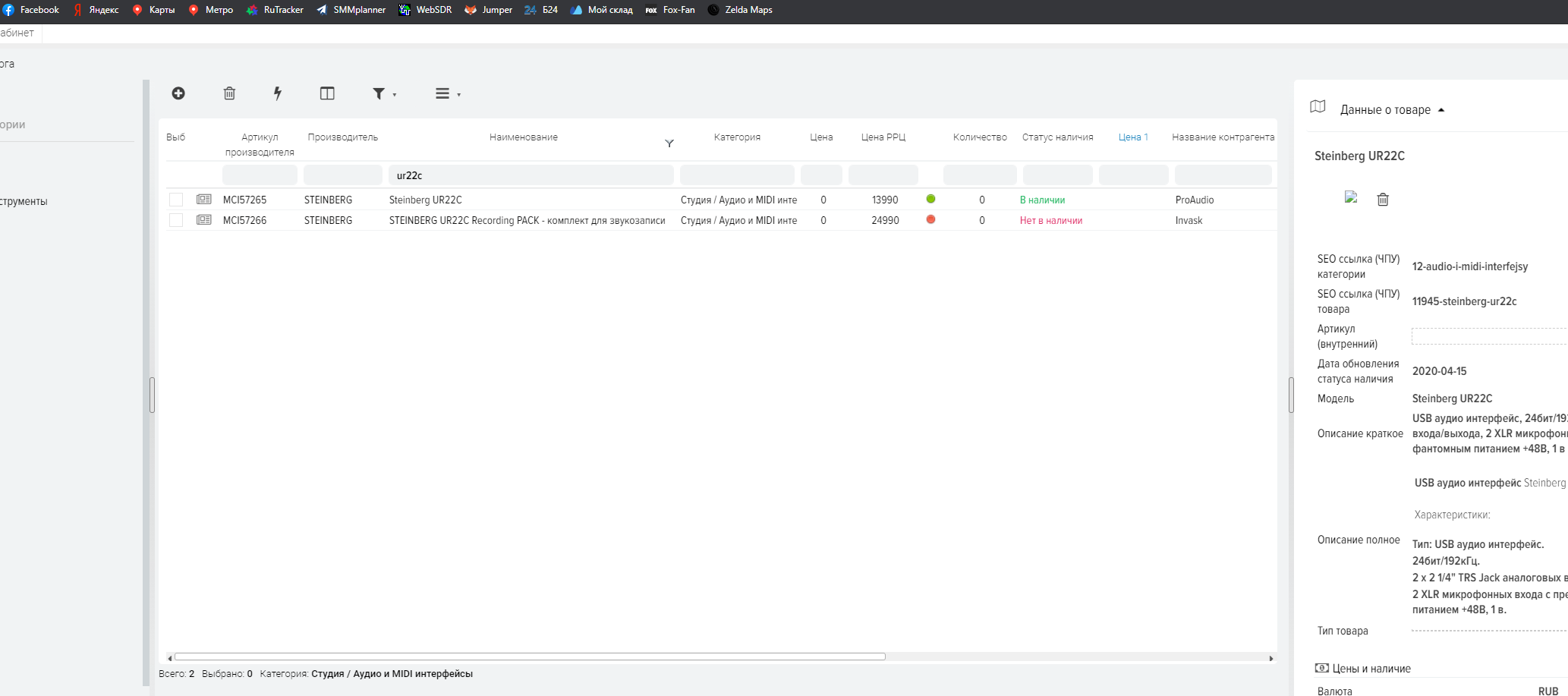Open the hamburger list menu dropdown

448,93
